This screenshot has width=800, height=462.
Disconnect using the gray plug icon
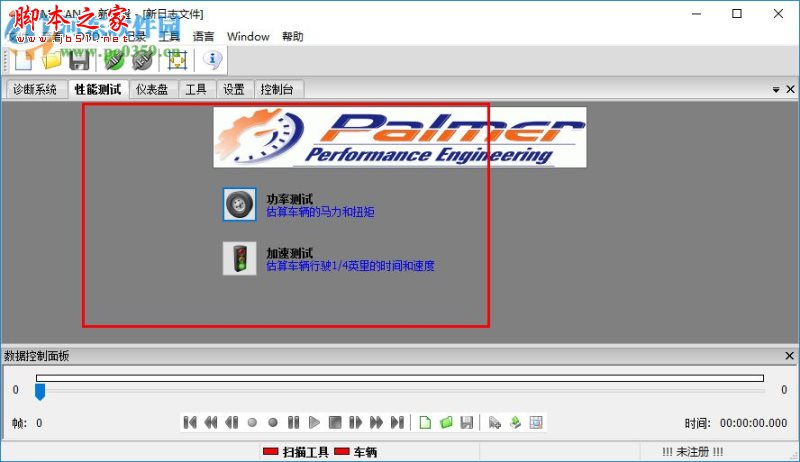click(x=142, y=61)
